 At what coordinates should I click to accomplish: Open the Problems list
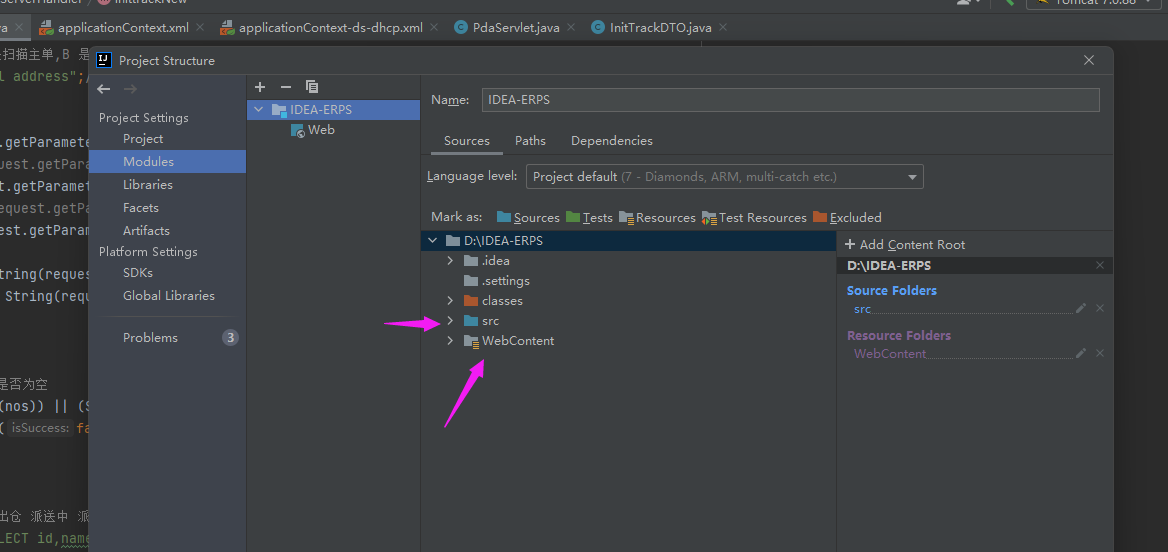(x=150, y=337)
